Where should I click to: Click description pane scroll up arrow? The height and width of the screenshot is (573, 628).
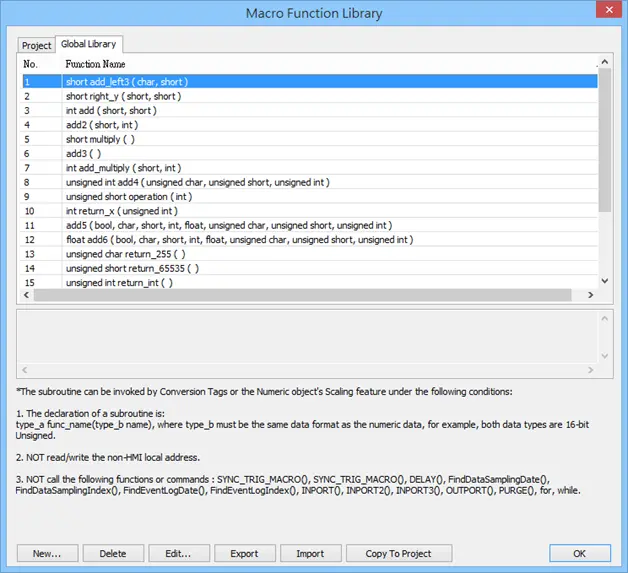point(605,319)
